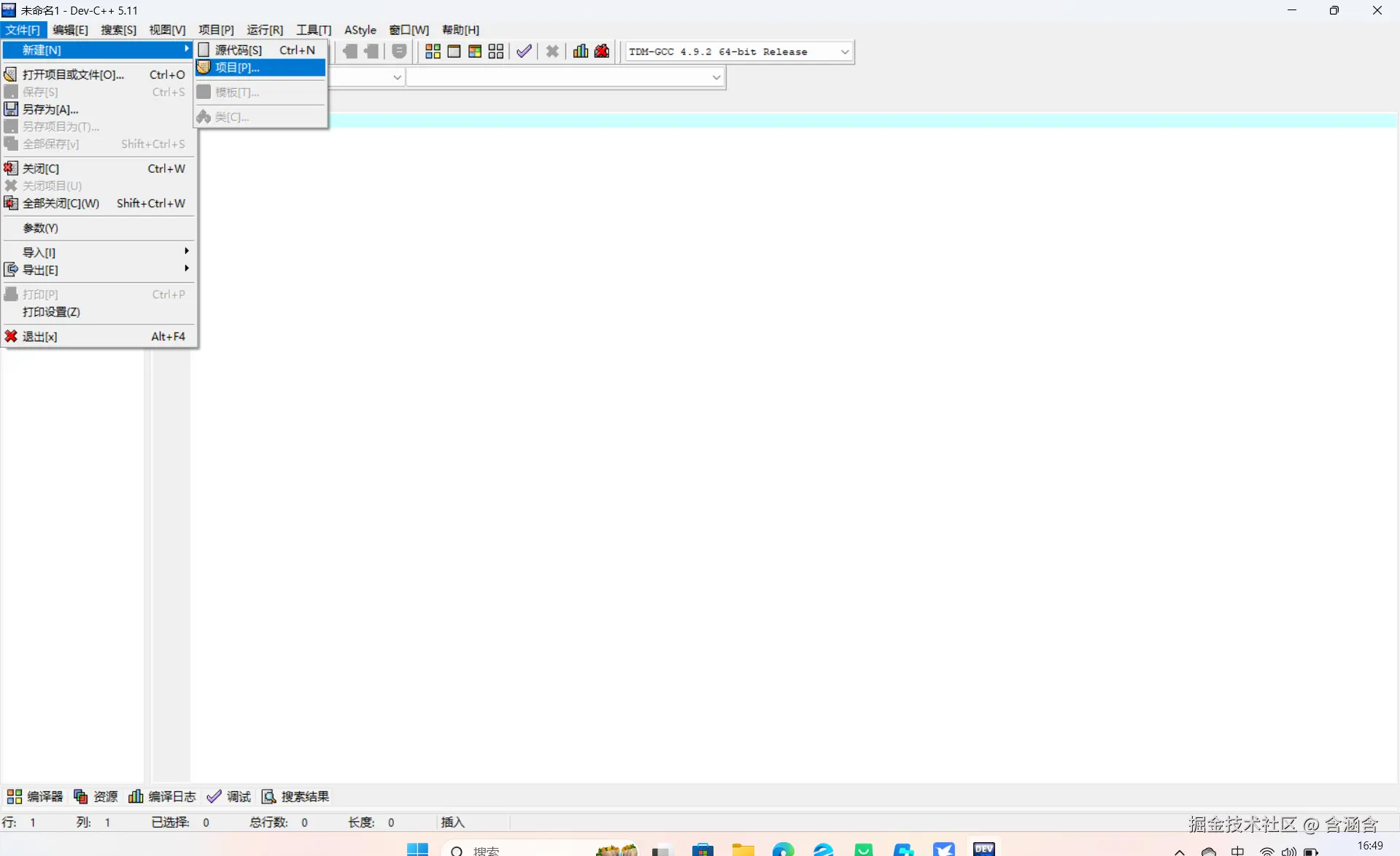The width and height of the screenshot is (1400, 856).
Task: Click the second gray arrow toolbar icon
Action: 371,51
